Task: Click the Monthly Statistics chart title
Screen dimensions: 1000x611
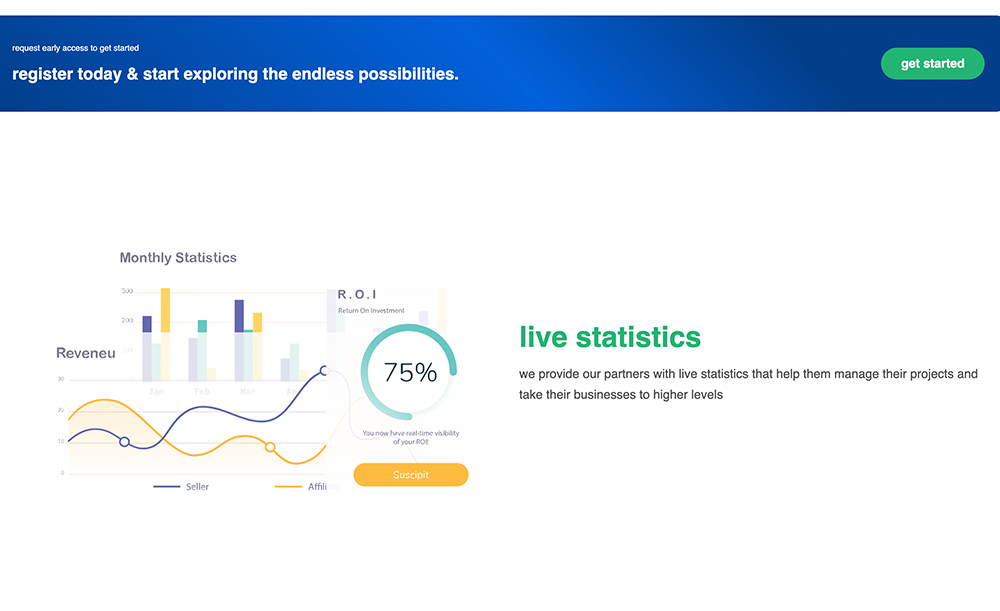Action: tap(178, 258)
